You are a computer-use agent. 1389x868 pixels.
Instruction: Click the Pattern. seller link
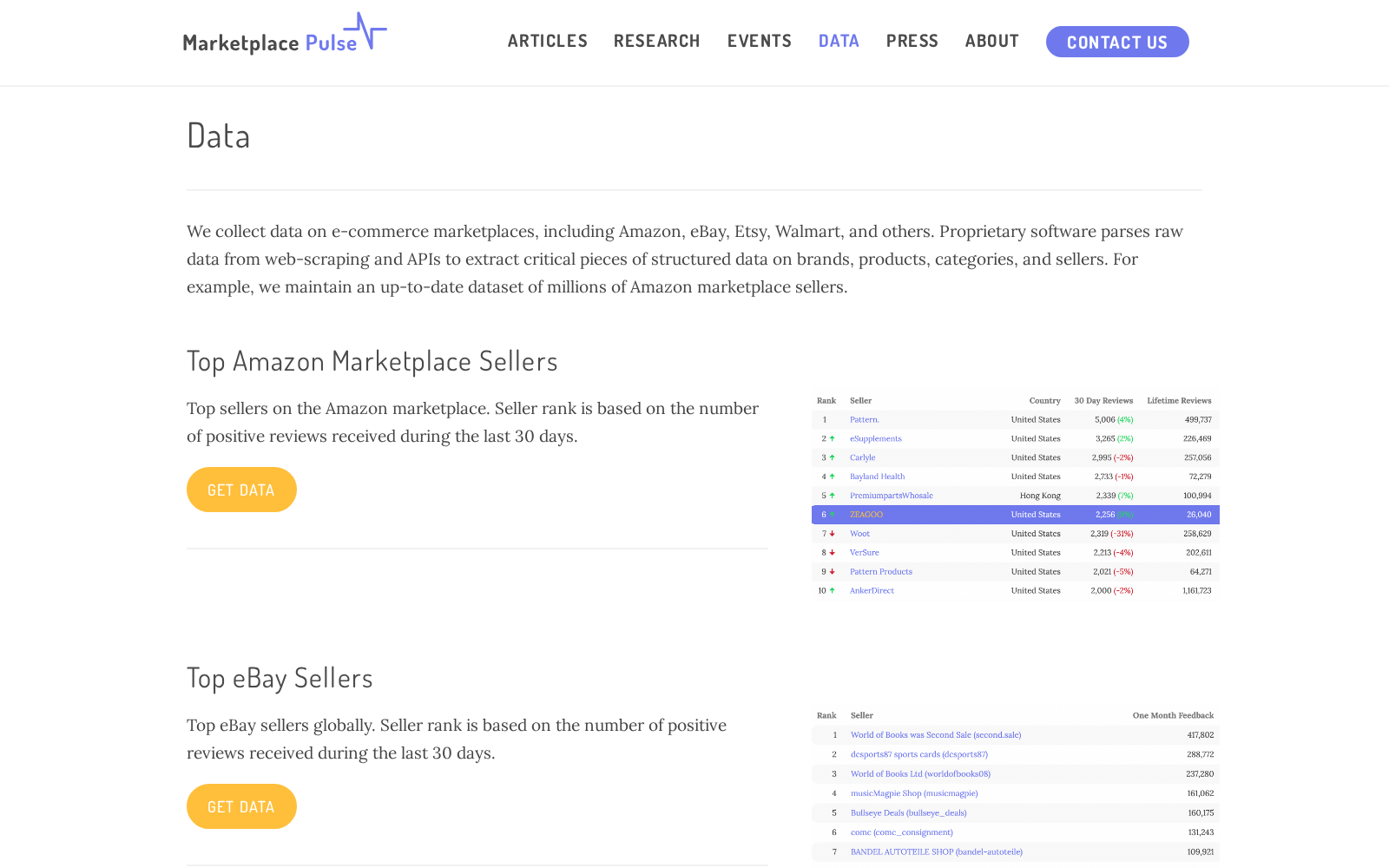864,419
